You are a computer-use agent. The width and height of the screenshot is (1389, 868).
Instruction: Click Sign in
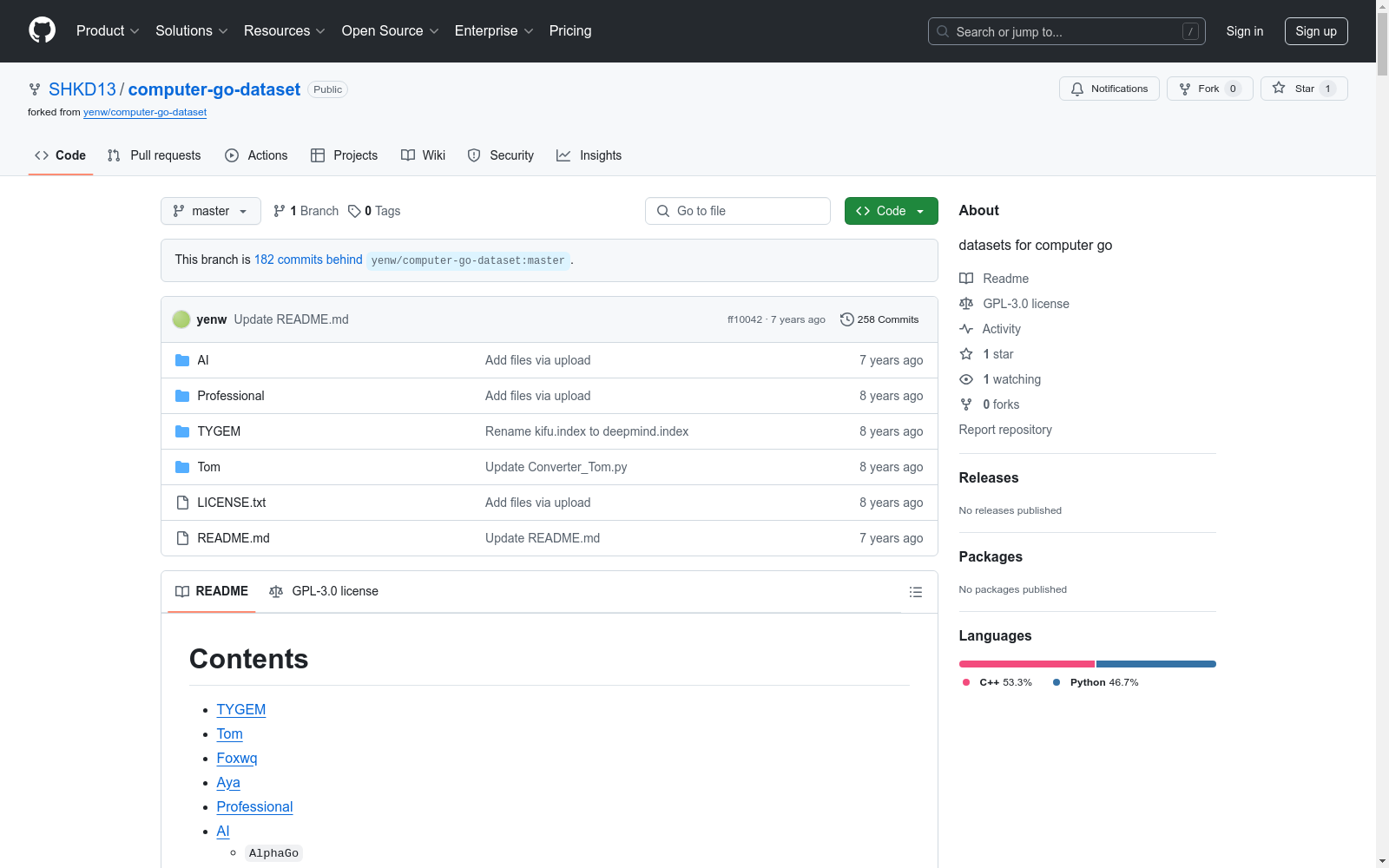1244,31
